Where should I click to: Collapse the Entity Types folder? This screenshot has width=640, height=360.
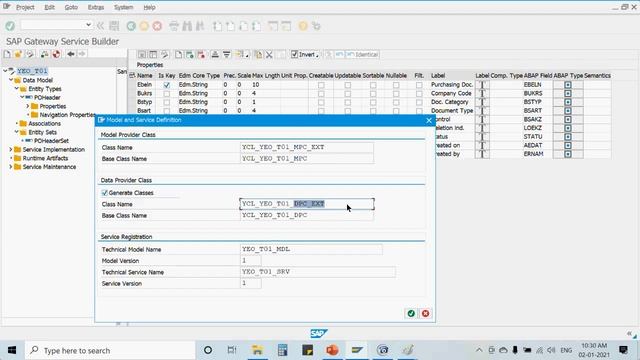click(16, 89)
